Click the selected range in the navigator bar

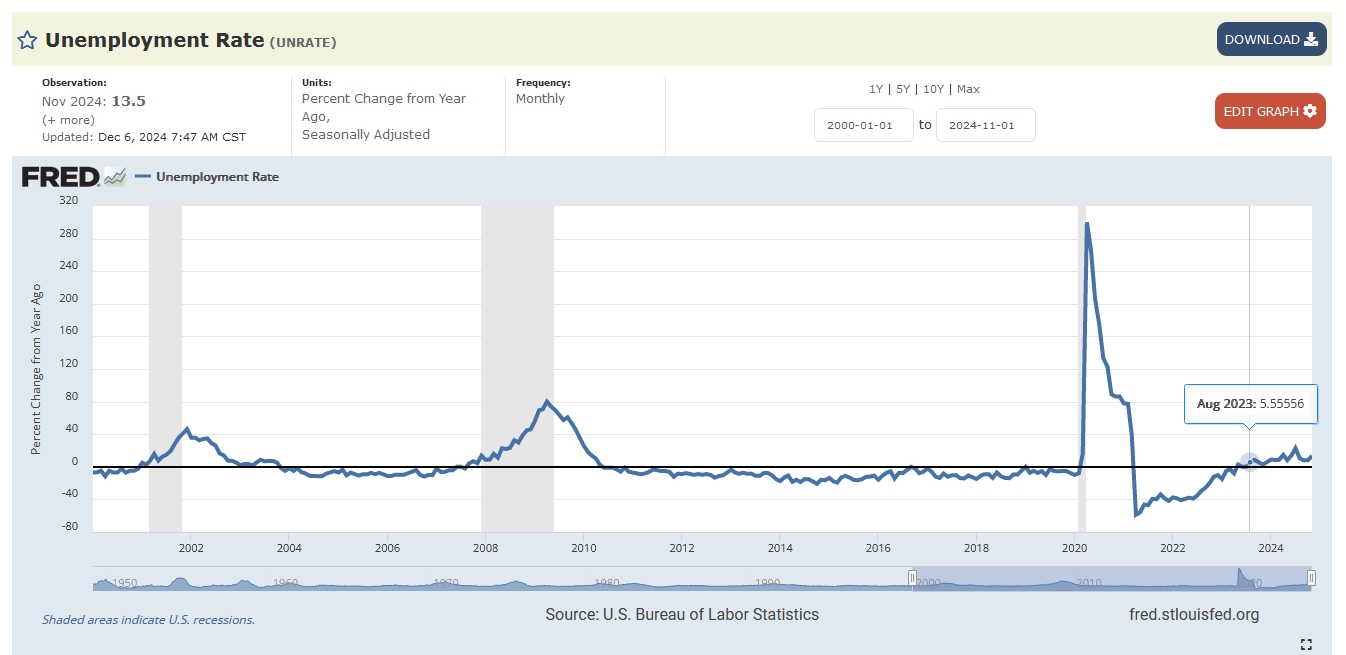pyautogui.click(x=1110, y=579)
